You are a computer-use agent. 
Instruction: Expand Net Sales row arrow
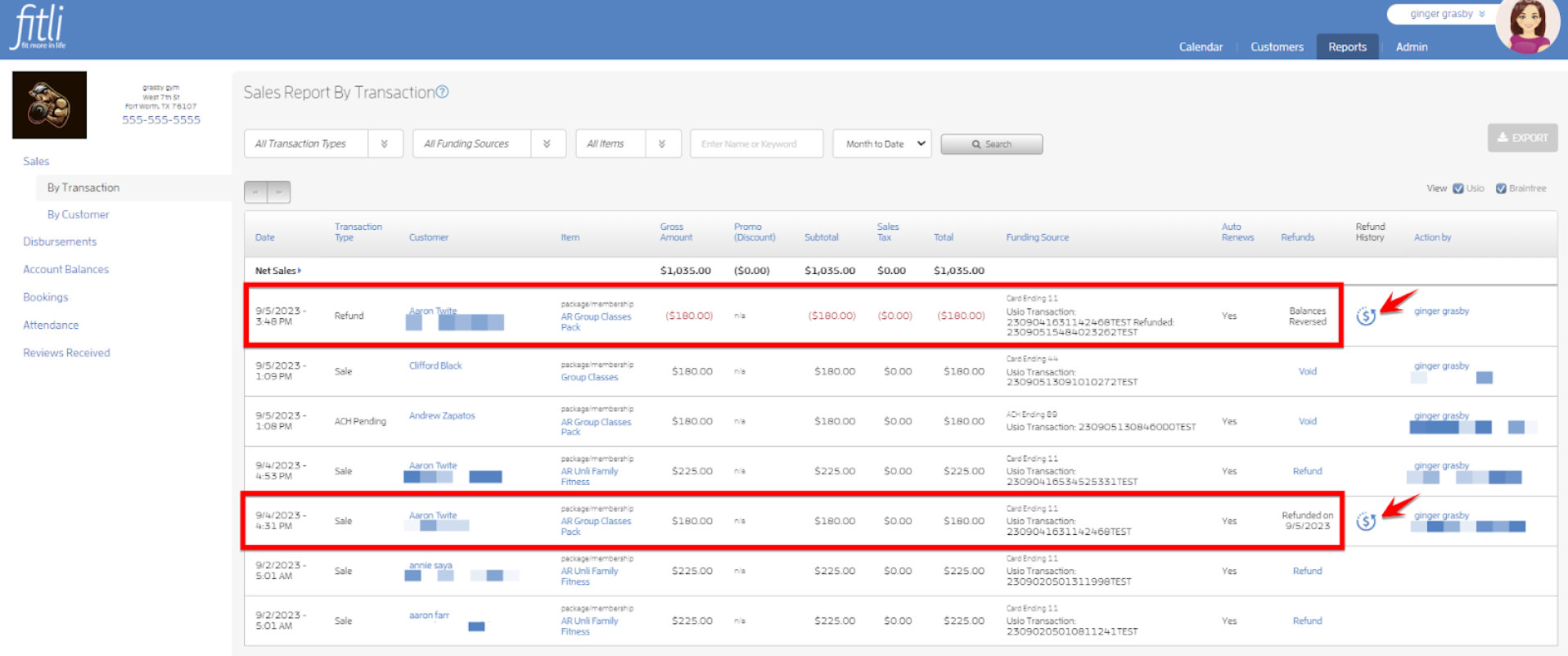click(x=300, y=271)
